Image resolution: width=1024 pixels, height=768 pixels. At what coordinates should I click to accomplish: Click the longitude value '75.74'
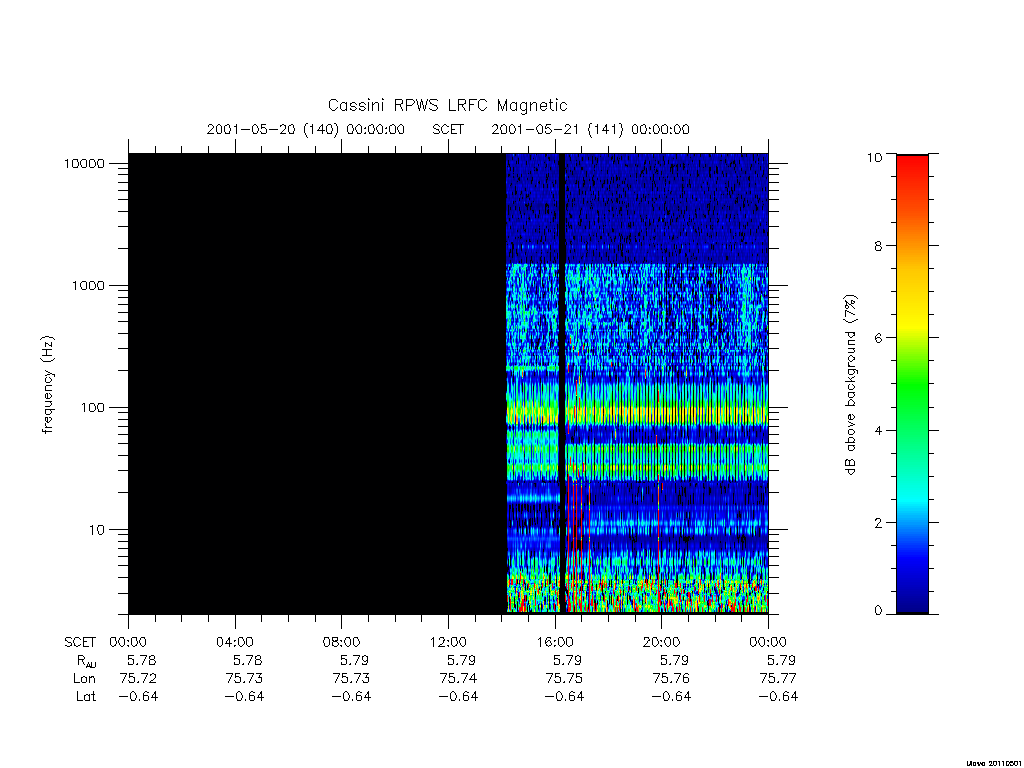click(x=458, y=679)
